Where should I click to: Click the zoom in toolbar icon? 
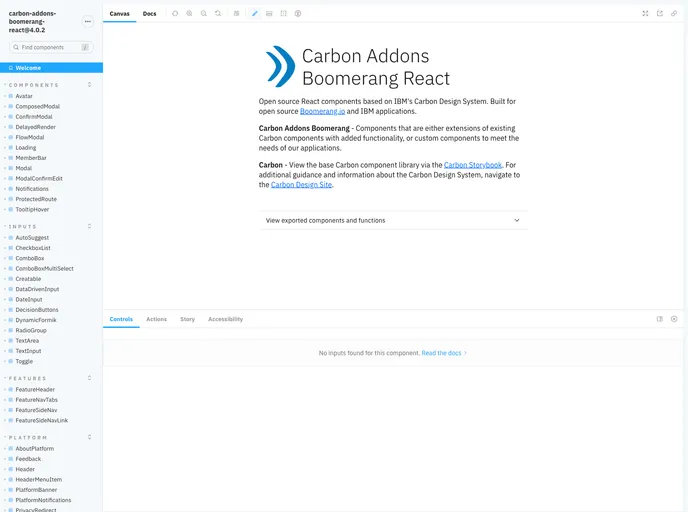(189, 14)
